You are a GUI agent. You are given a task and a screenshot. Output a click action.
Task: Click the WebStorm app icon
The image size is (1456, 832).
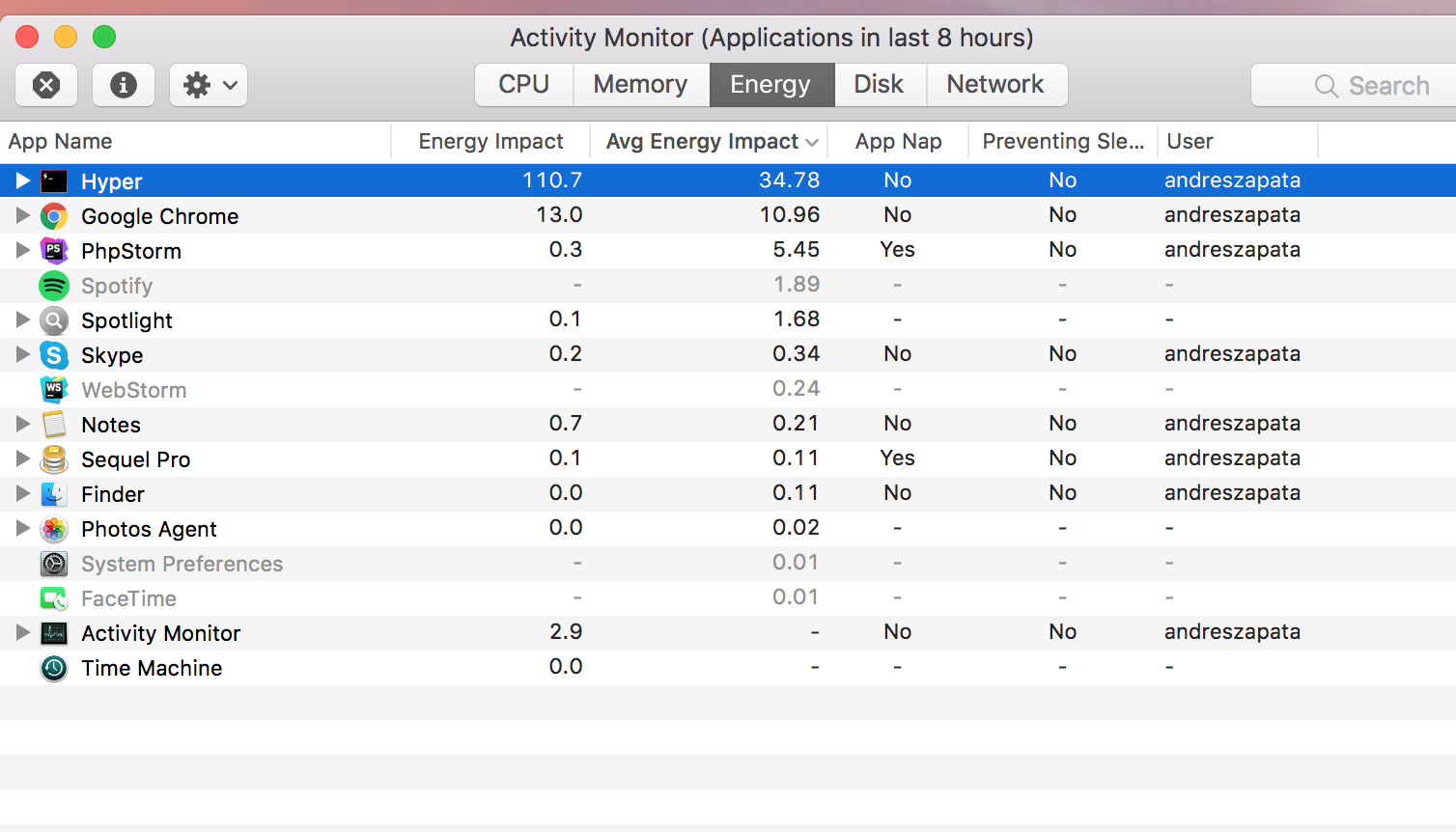[x=54, y=389]
